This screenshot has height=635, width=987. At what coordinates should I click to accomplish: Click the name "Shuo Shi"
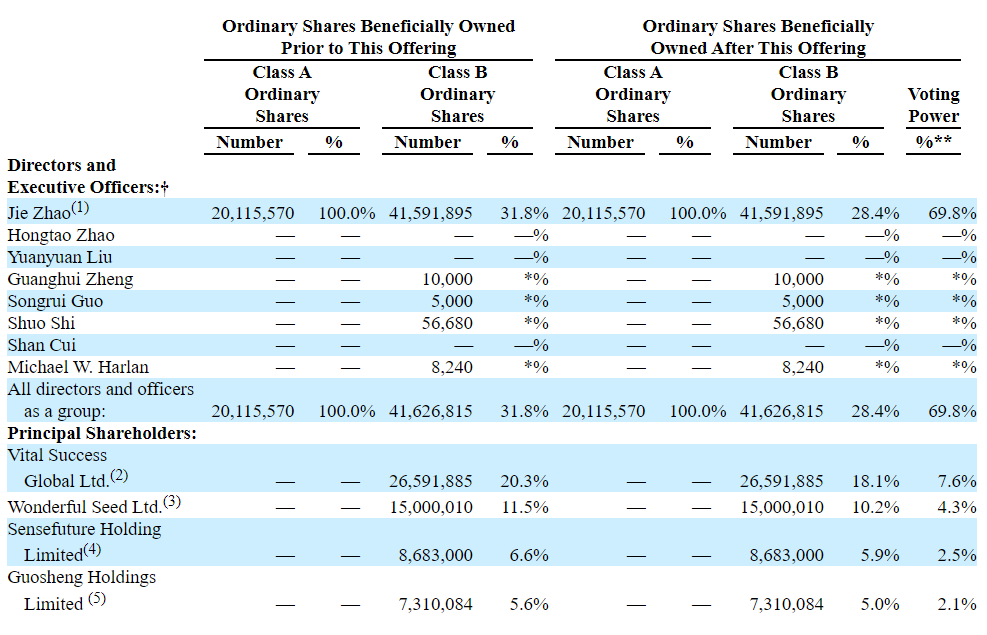[42, 323]
